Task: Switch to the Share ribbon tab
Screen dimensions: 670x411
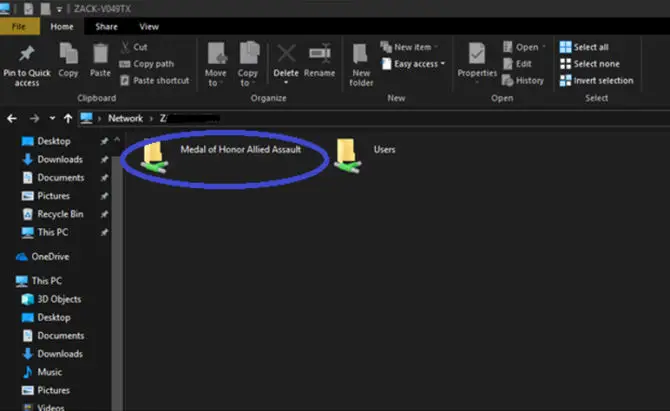Action: (x=106, y=26)
